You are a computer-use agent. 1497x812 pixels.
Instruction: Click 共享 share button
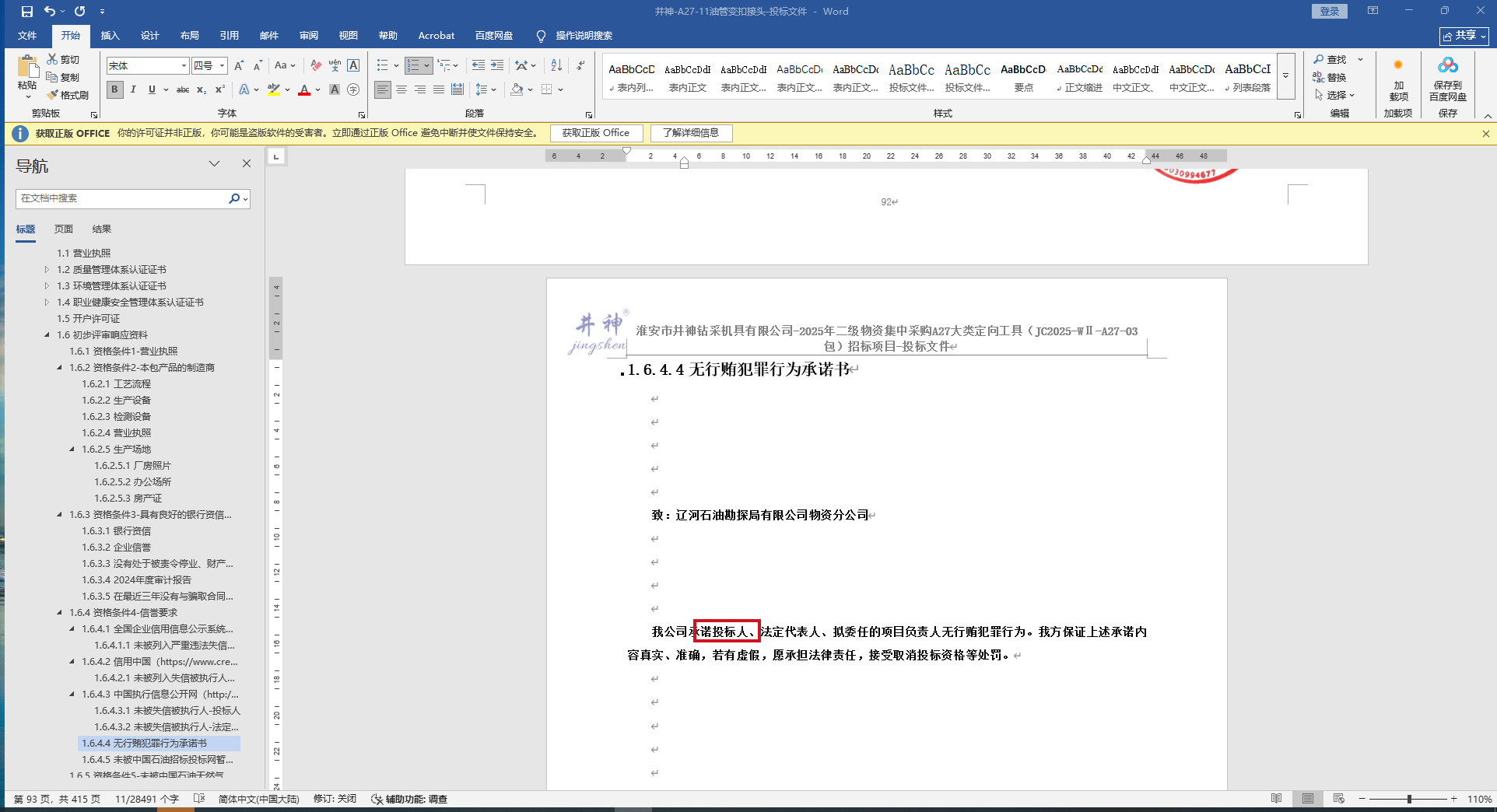tap(1464, 36)
